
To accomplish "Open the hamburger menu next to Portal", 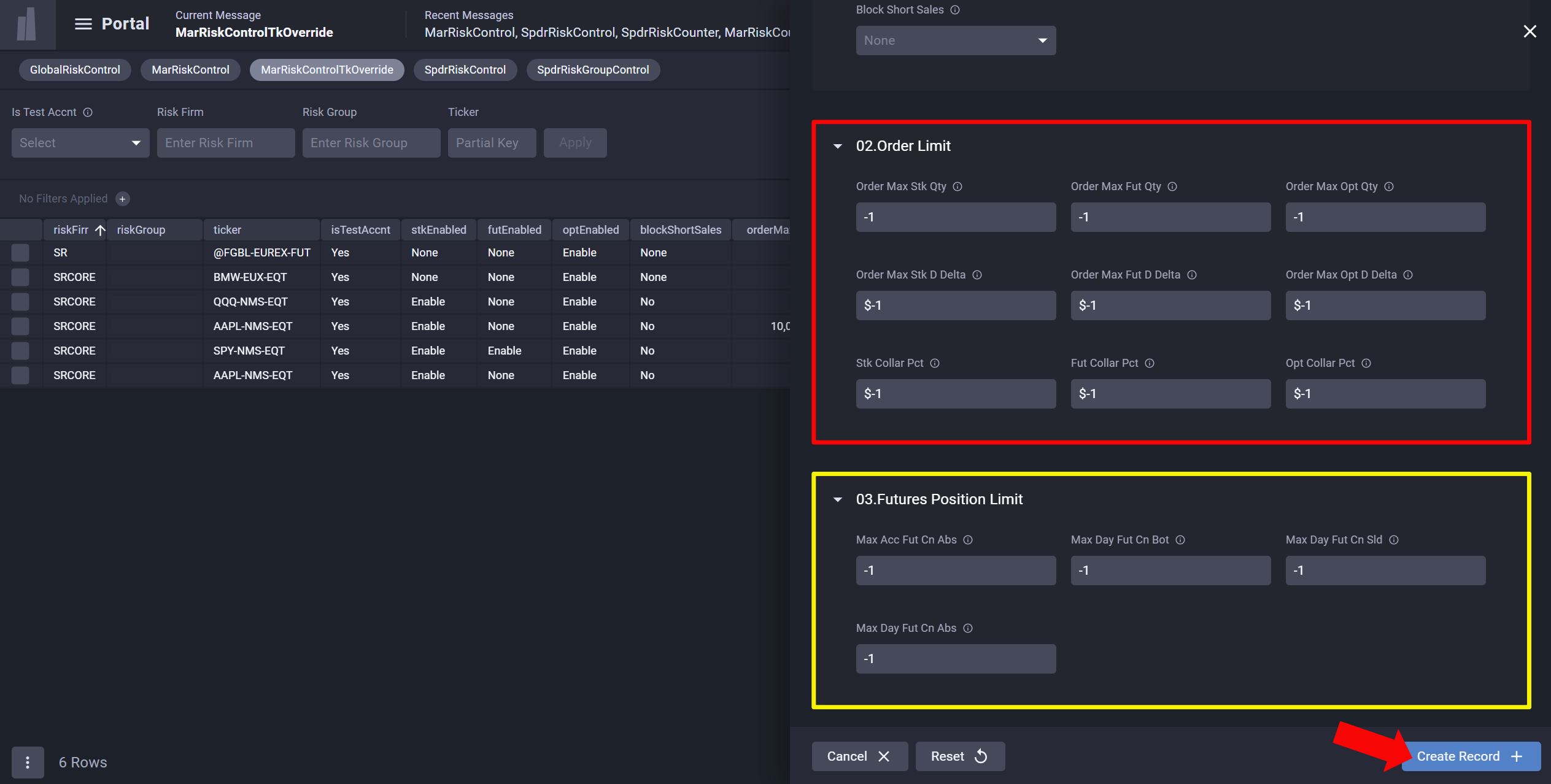I will click(x=83, y=24).
